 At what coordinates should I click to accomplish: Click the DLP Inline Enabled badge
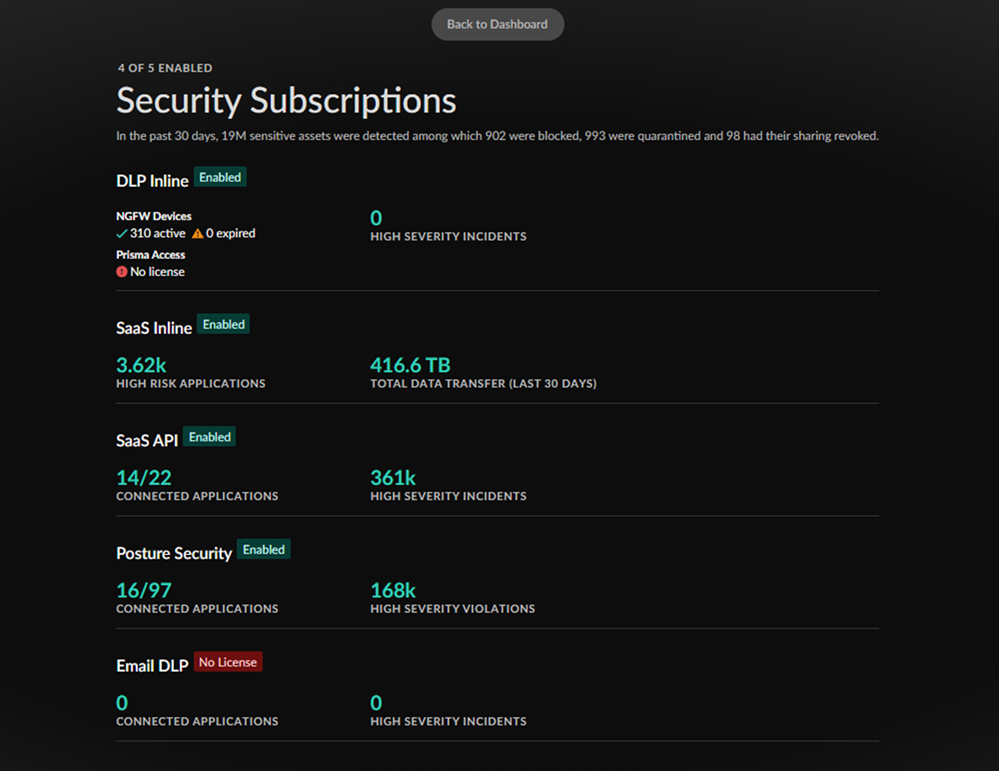220,177
